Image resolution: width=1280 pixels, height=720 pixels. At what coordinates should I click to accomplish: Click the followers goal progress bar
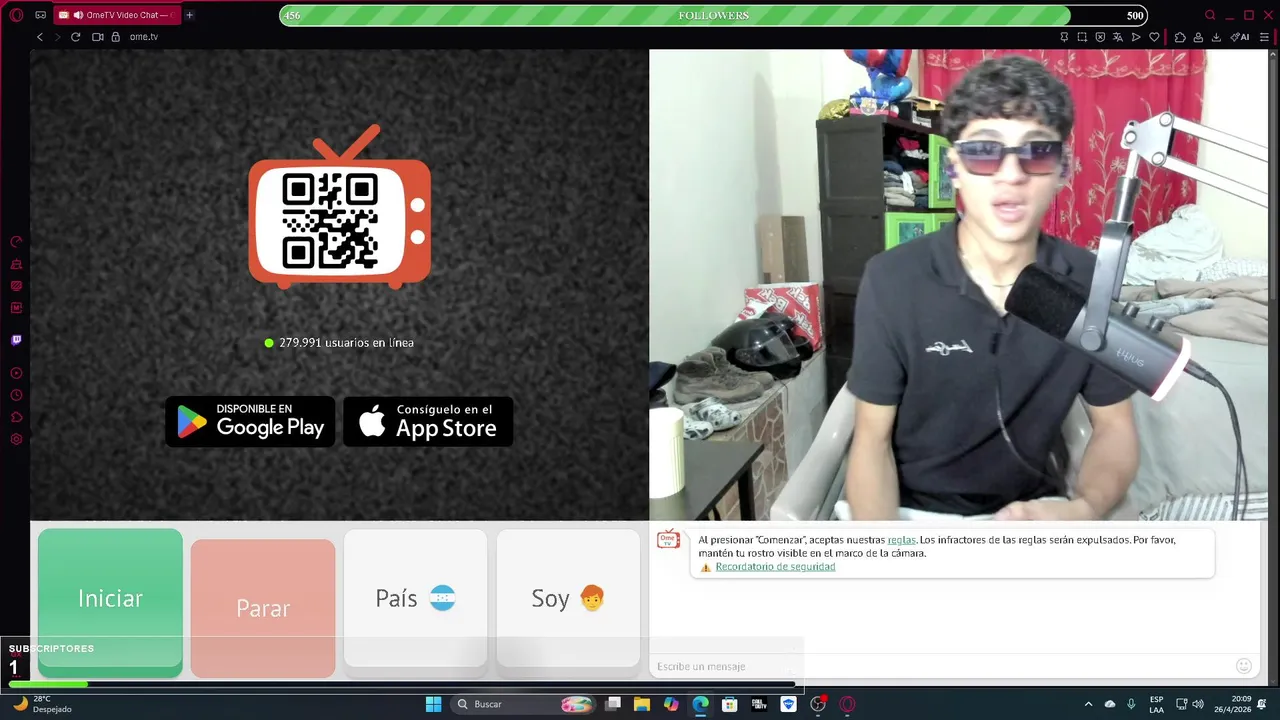(713, 15)
